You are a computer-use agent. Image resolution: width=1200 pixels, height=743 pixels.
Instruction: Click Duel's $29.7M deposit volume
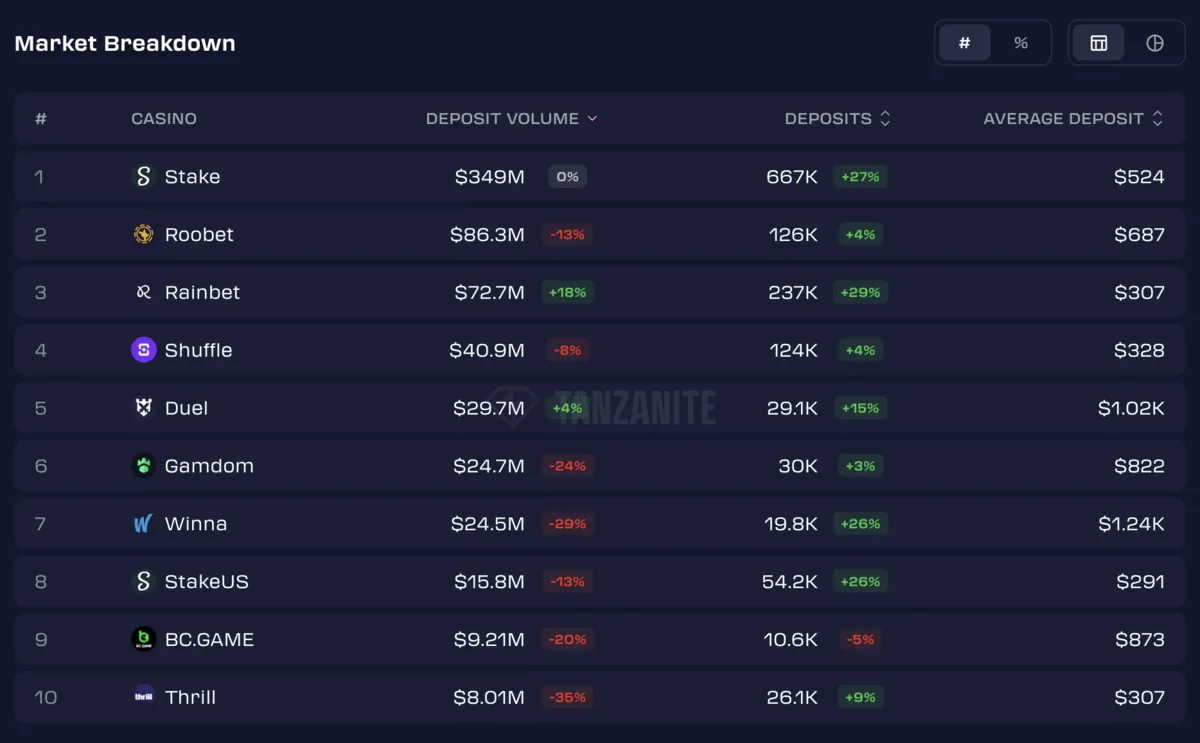489,408
